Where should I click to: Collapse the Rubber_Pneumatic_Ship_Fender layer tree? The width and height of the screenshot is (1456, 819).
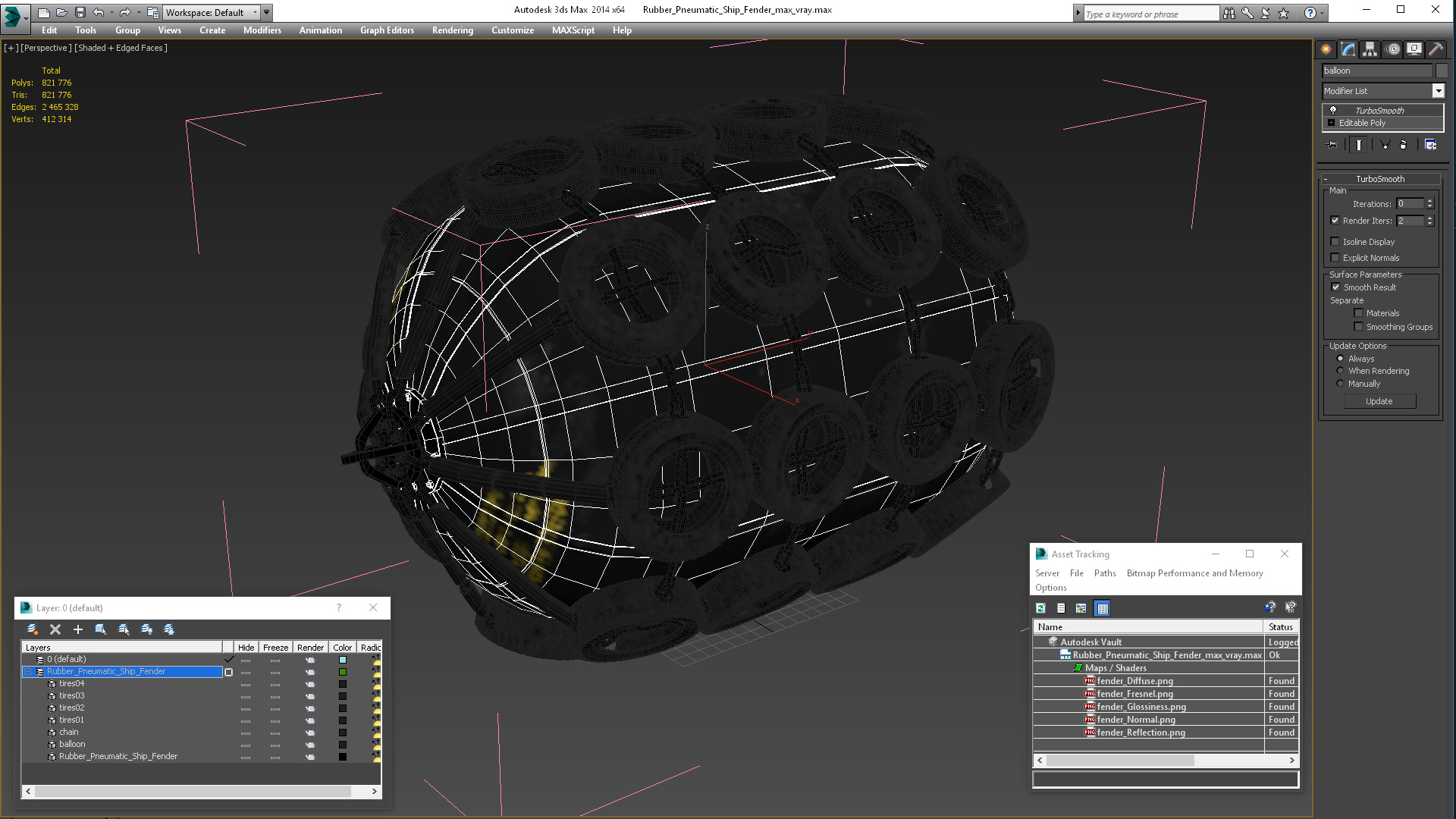[28, 672]
